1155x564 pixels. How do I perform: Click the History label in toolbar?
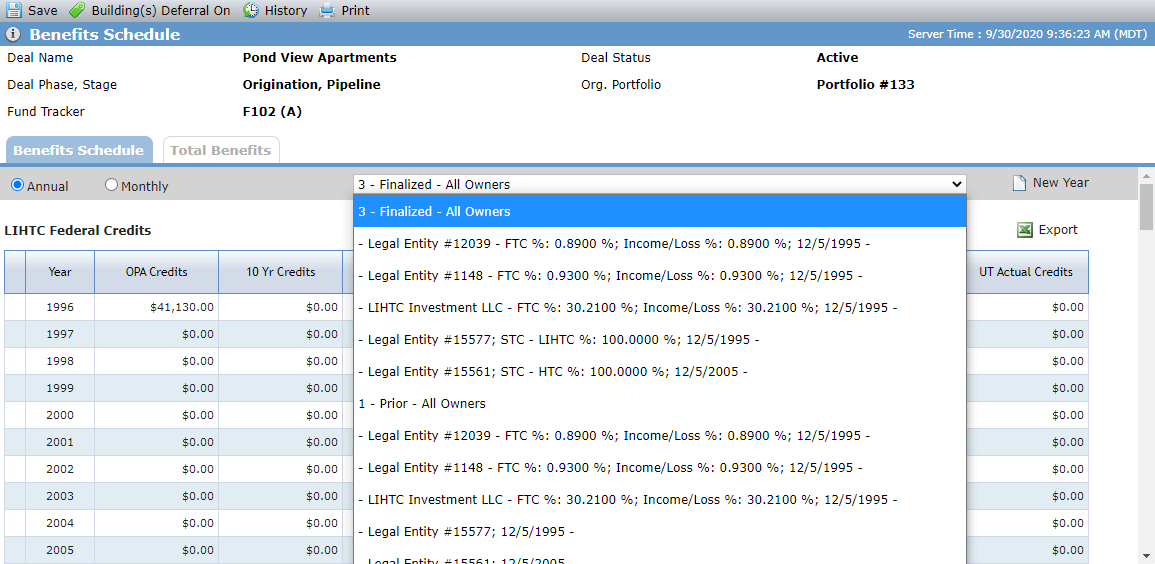[286, 10]
